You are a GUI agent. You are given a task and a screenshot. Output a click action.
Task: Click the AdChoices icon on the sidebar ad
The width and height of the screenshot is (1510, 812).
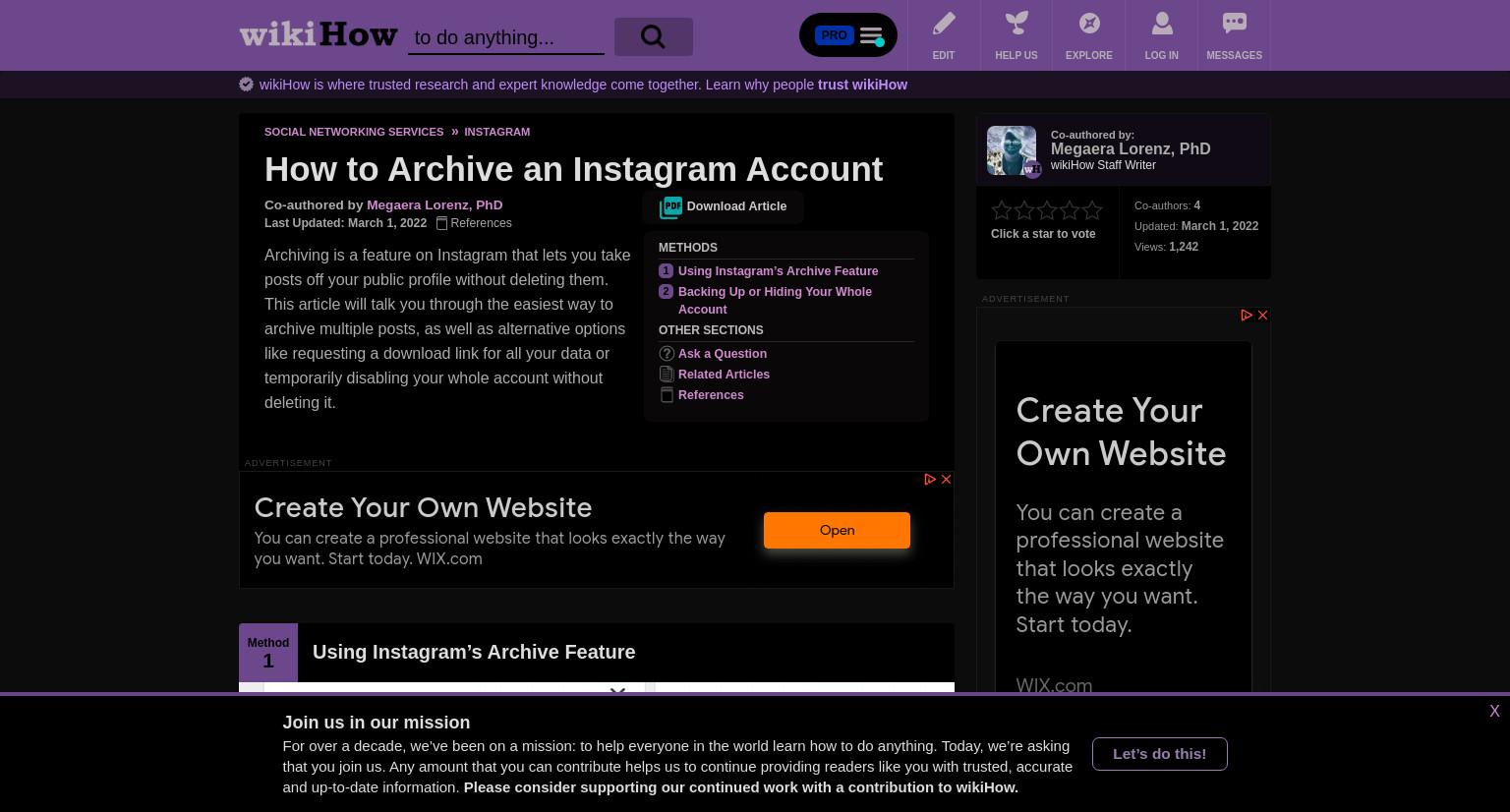(x=1247, y=316)
